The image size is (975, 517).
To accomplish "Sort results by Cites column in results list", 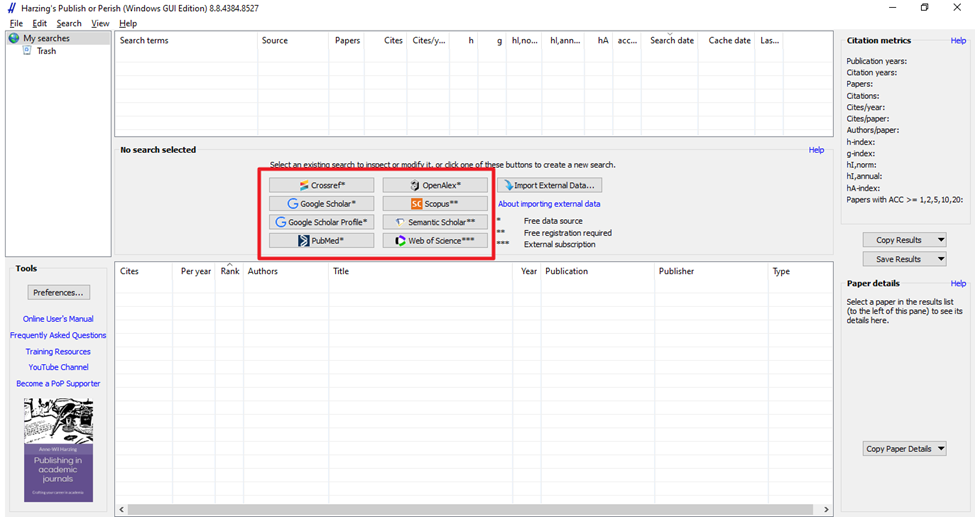I will click(x=144, y=271).
